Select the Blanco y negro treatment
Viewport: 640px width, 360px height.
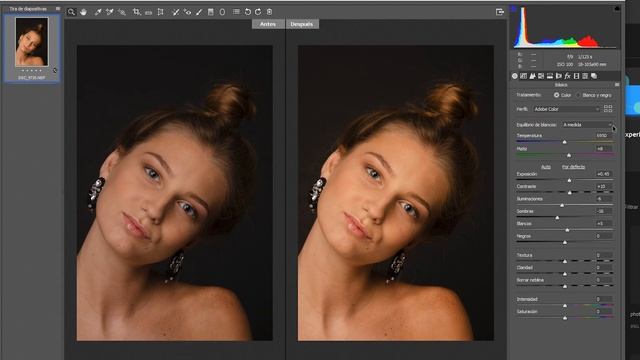(578, 95)
